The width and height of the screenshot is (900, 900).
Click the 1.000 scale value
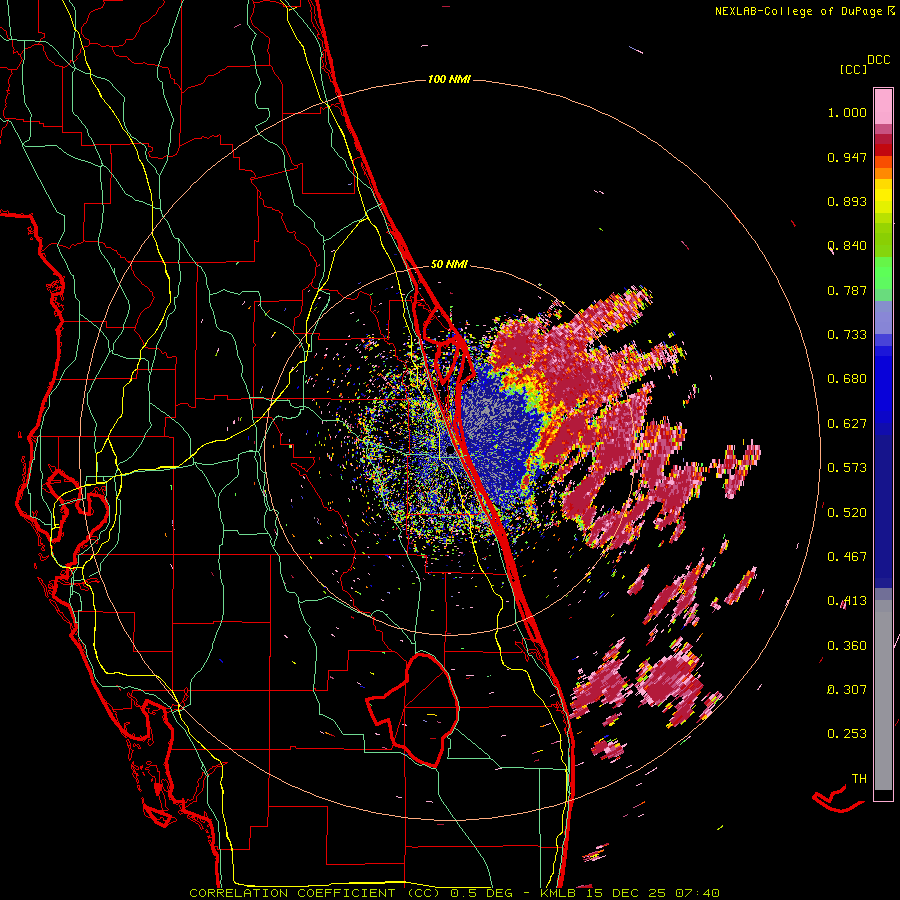click(x=847, y=112)
